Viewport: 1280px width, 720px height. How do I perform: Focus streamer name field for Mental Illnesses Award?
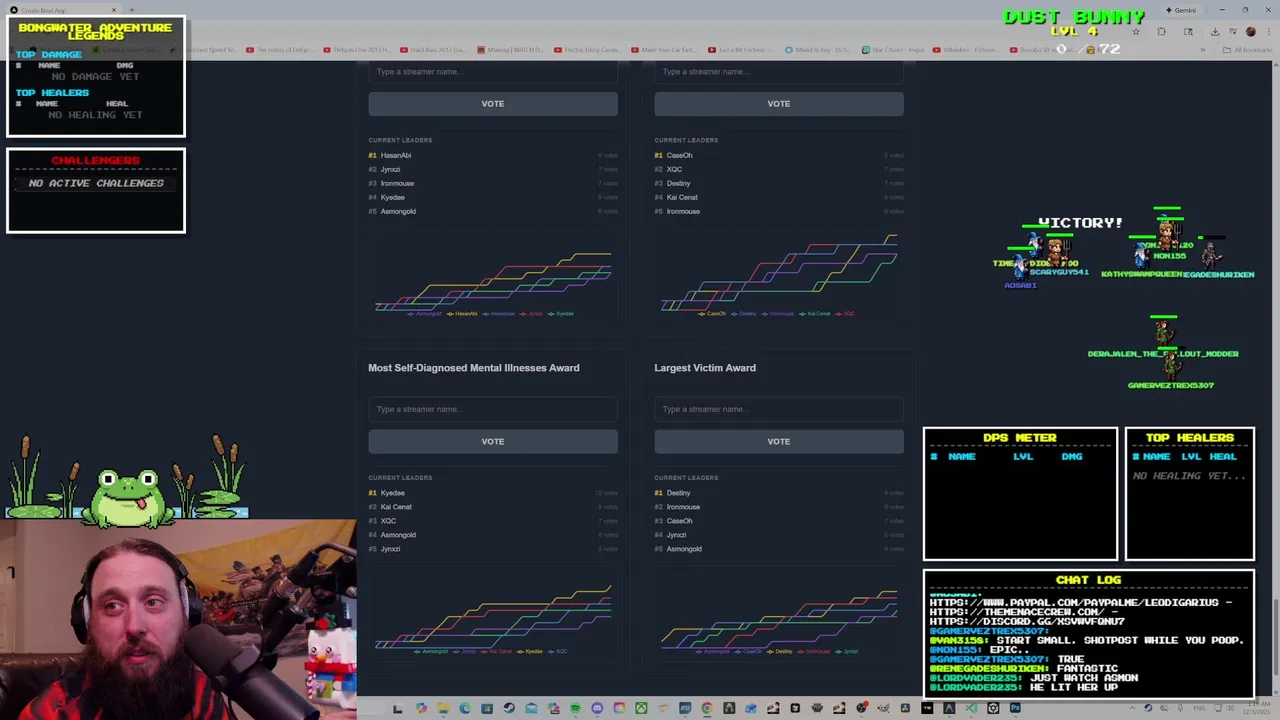(493, 409)
